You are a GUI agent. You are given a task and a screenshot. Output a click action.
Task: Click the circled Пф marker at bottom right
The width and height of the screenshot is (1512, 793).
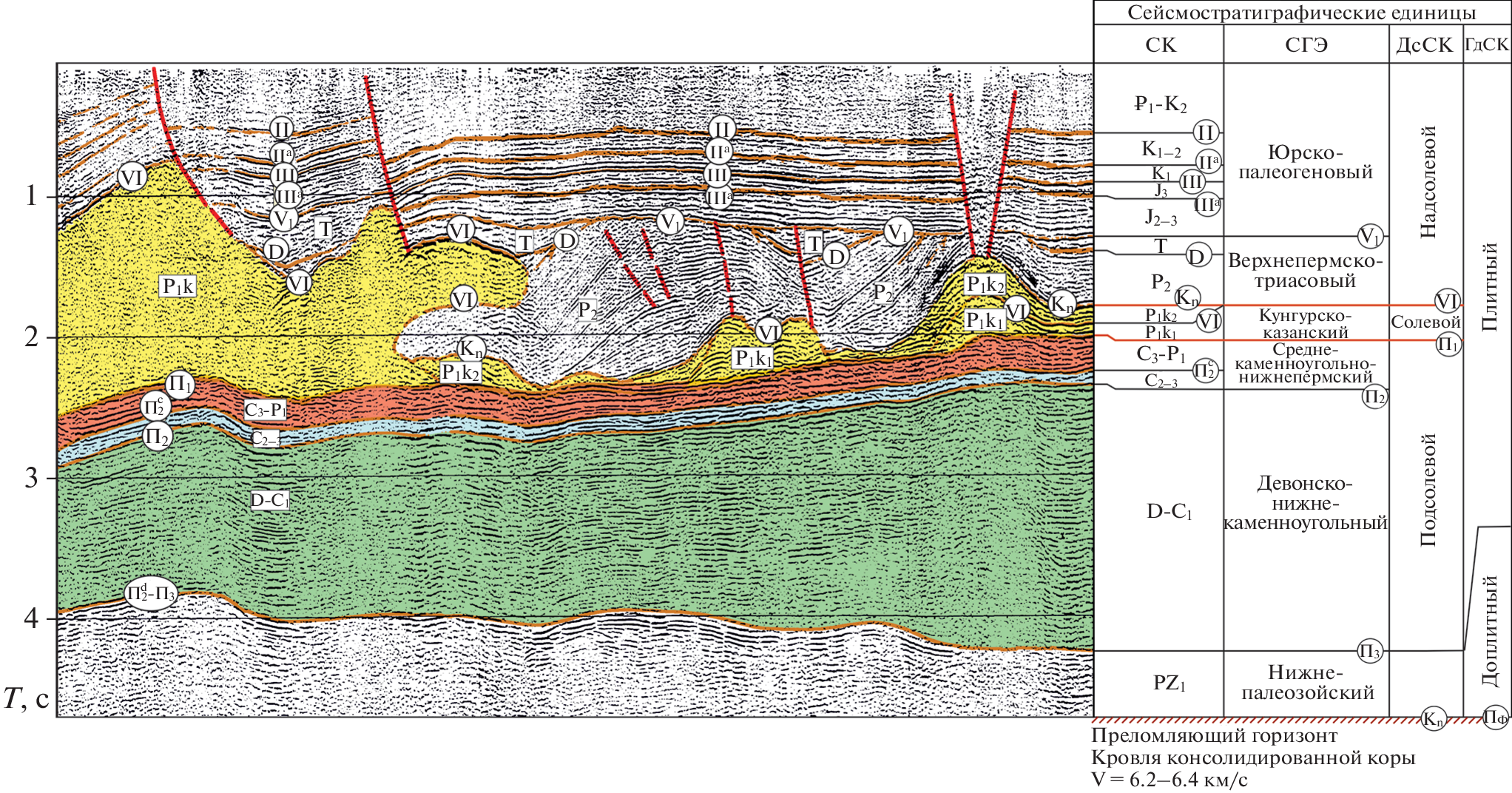(x=1494, y=717)
